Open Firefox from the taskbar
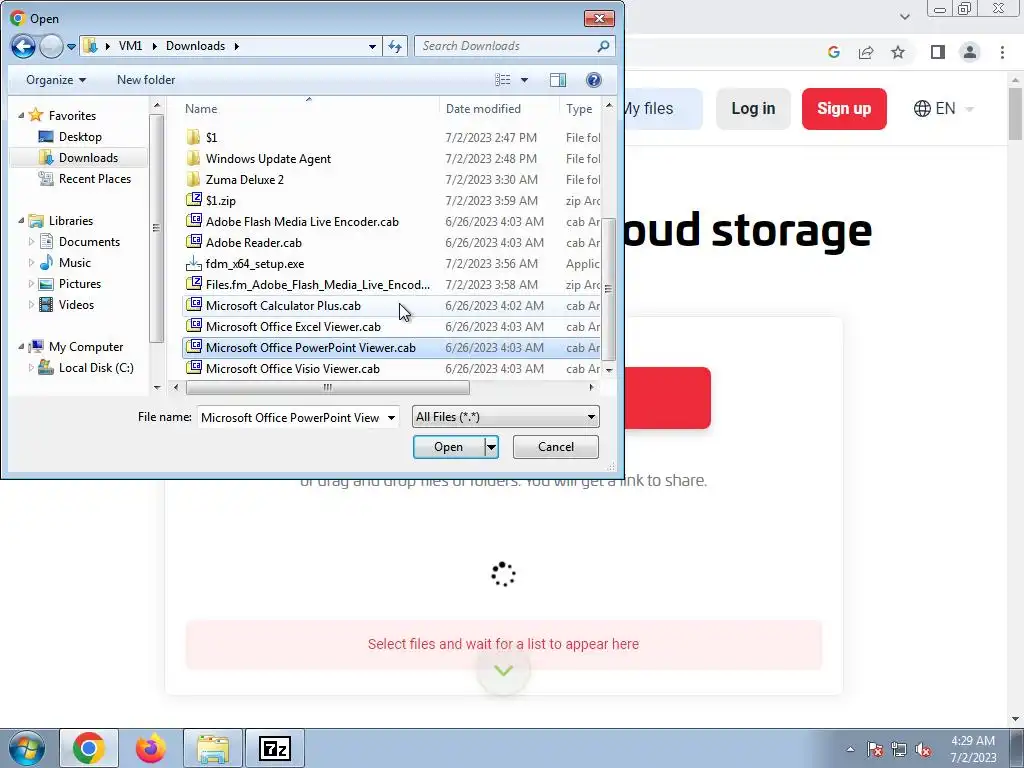The width and height of the screenshot is (1024, 768). [151, 748]
